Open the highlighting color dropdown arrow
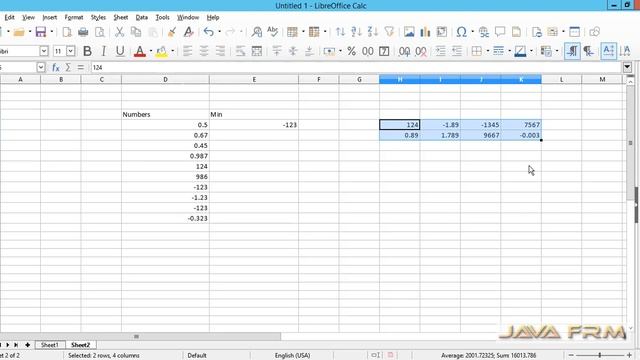This screenshot has width=640, height=360. coord(173,51)
